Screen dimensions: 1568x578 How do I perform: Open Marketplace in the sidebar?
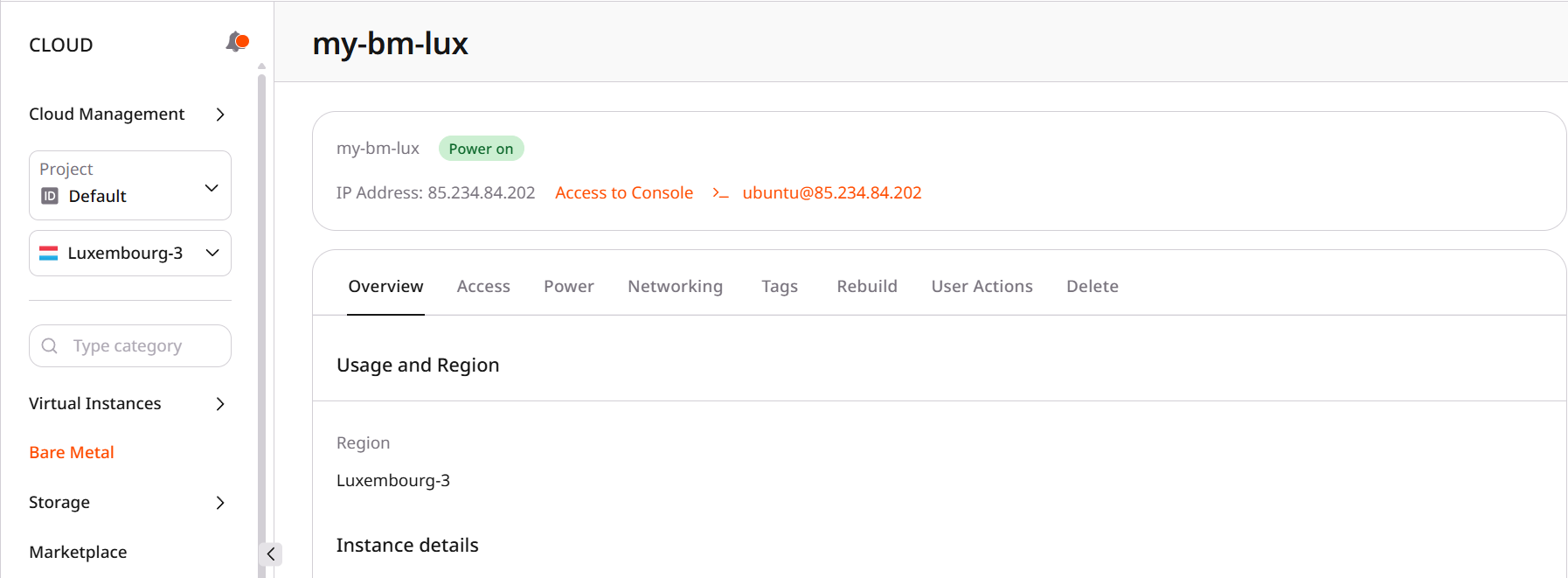[x=78, y=553]
